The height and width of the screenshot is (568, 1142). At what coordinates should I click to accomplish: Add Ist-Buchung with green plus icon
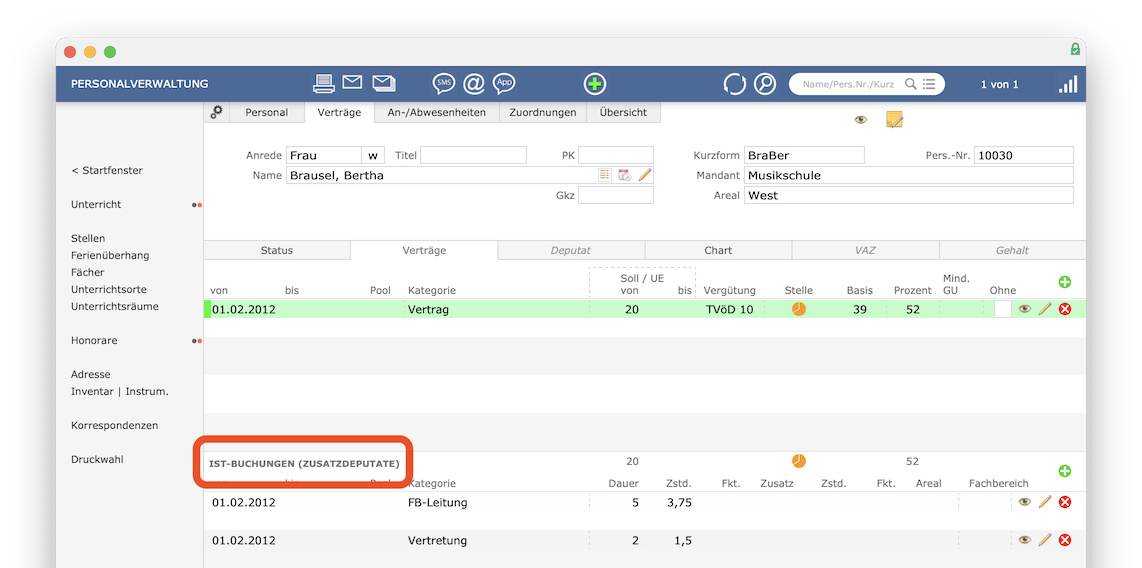pyautogui.click(x=1065, y=471)
